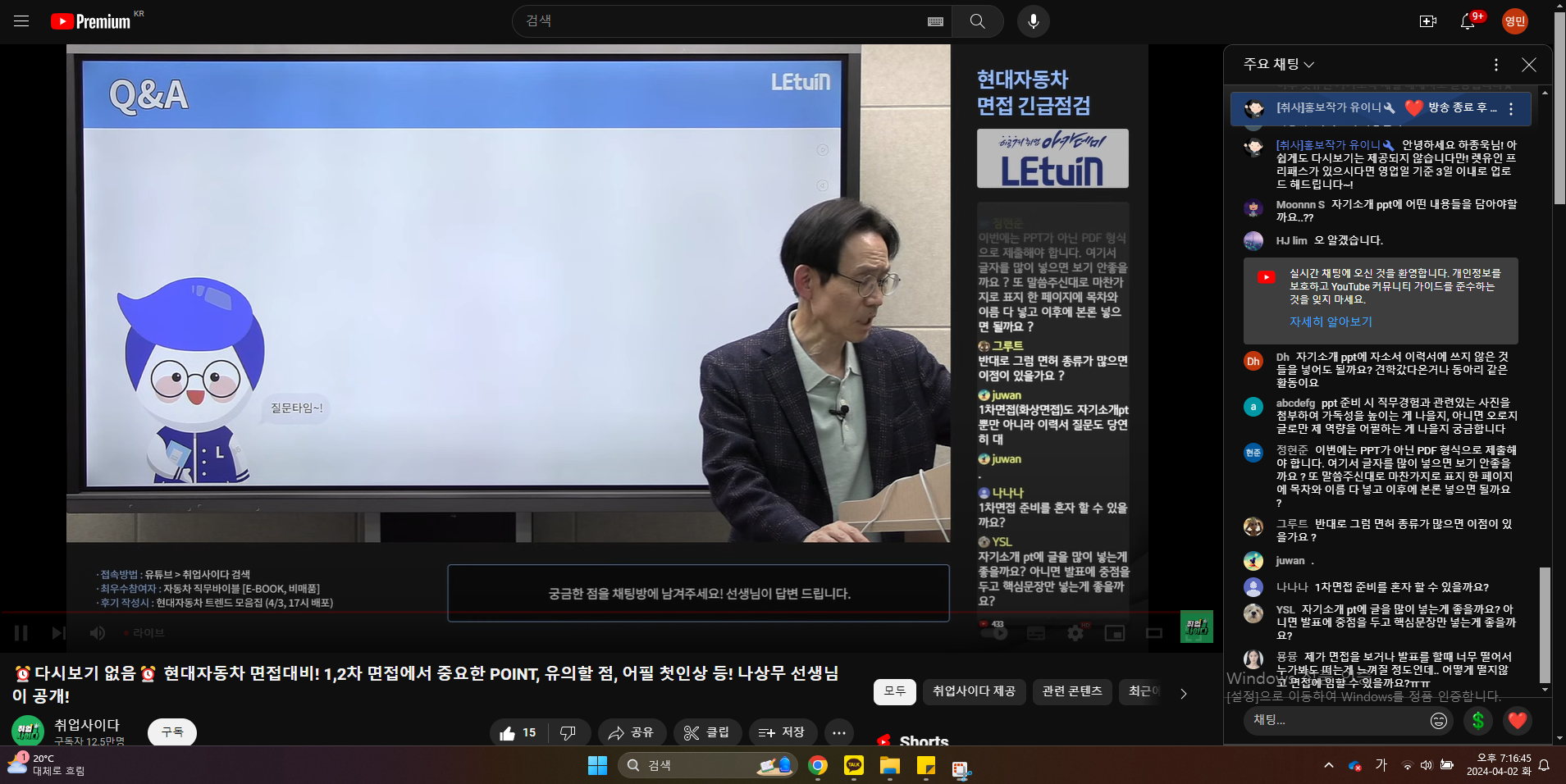The image size is (1566, 784).
Task: Toggle subtitles captions in player
Action: point(1036,632)
